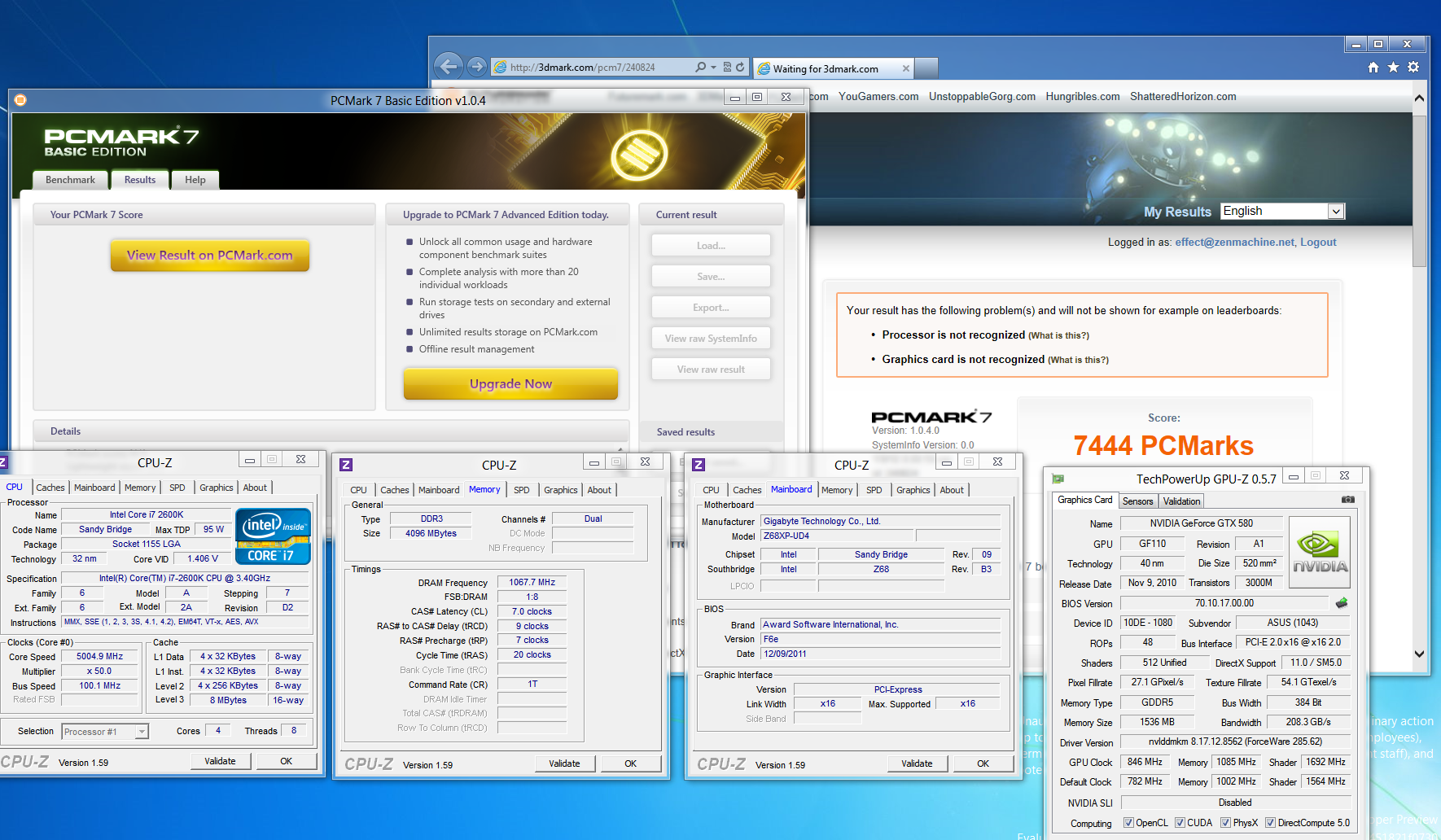Click Validate in the Mainboard CPU-Z window
1441x840 pixels.
(x=917, y=763)
